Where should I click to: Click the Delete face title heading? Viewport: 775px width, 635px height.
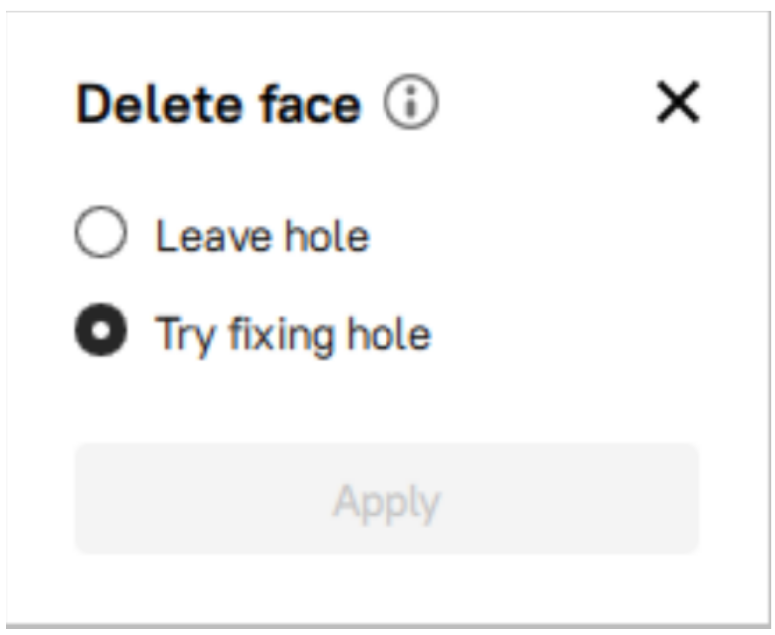(219, 104)
